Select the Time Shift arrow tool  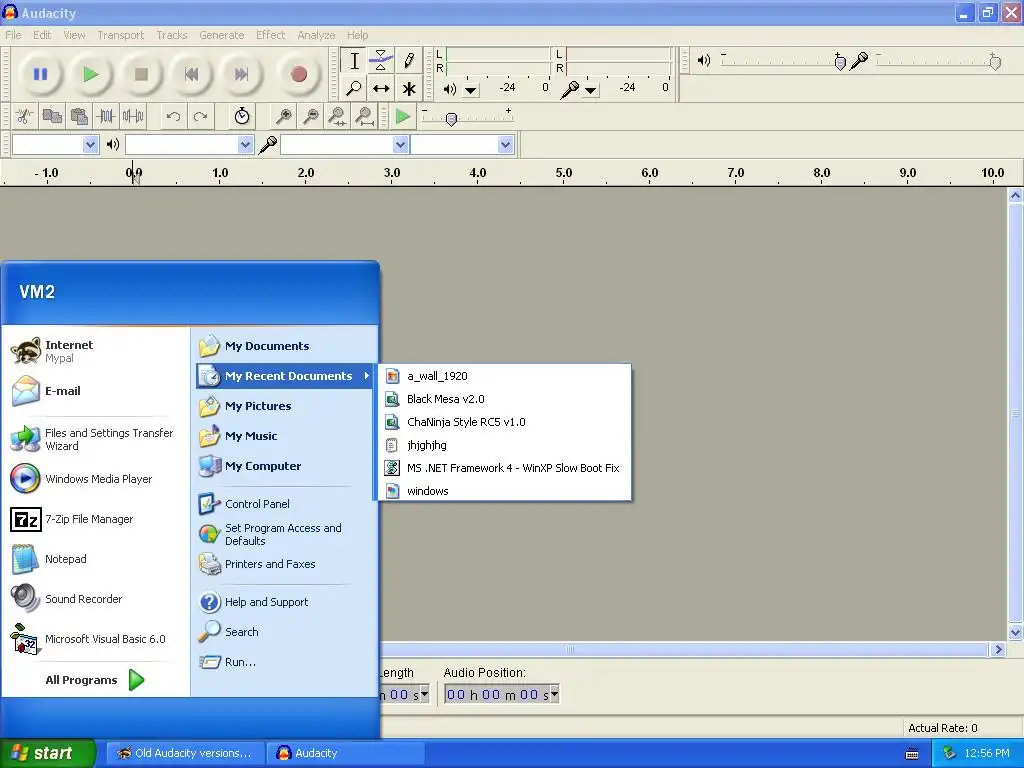coord(381,88)
